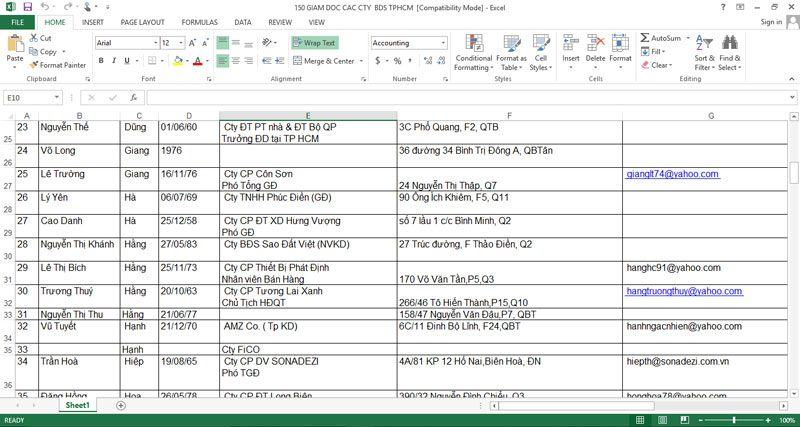The image size is (800, 427).
Task: Click the Insert Function fx icon
Action: coord(133,97)
